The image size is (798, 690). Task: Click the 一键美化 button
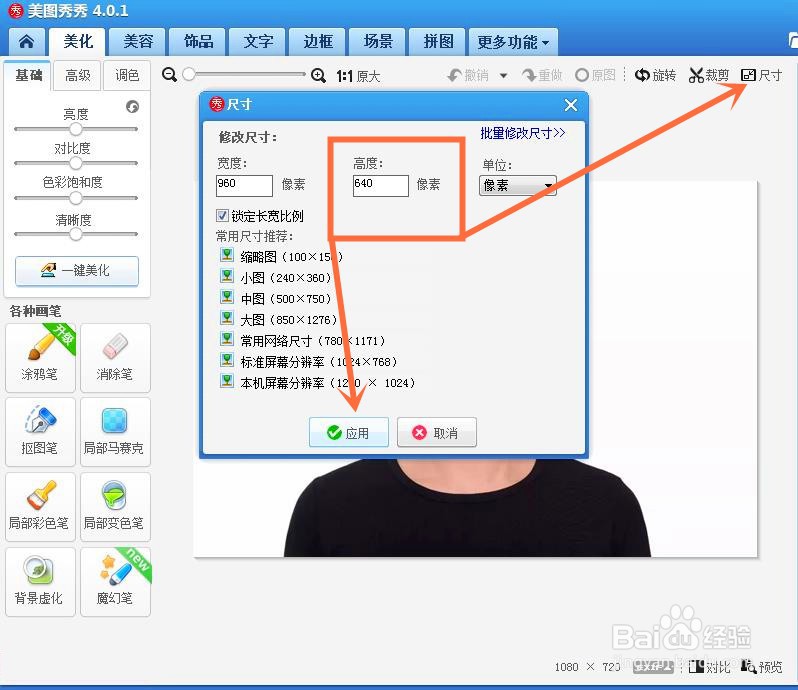coord(77,270)
